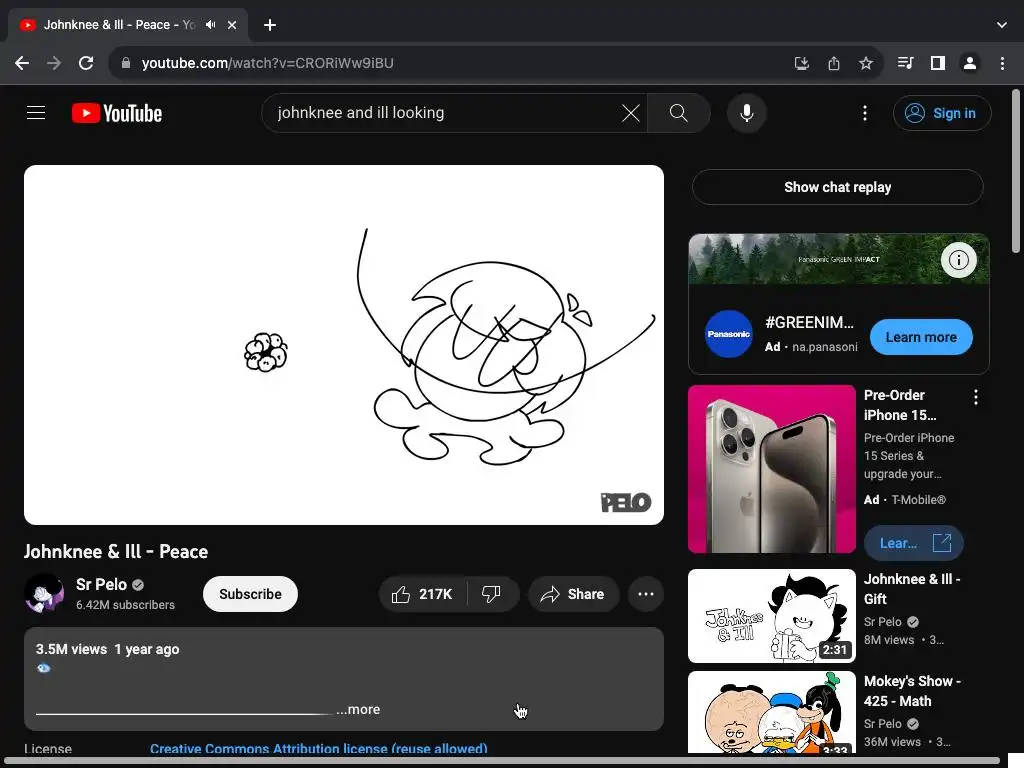Toggle browser side panel
The image size is (1024, 768).
point(938,63)
